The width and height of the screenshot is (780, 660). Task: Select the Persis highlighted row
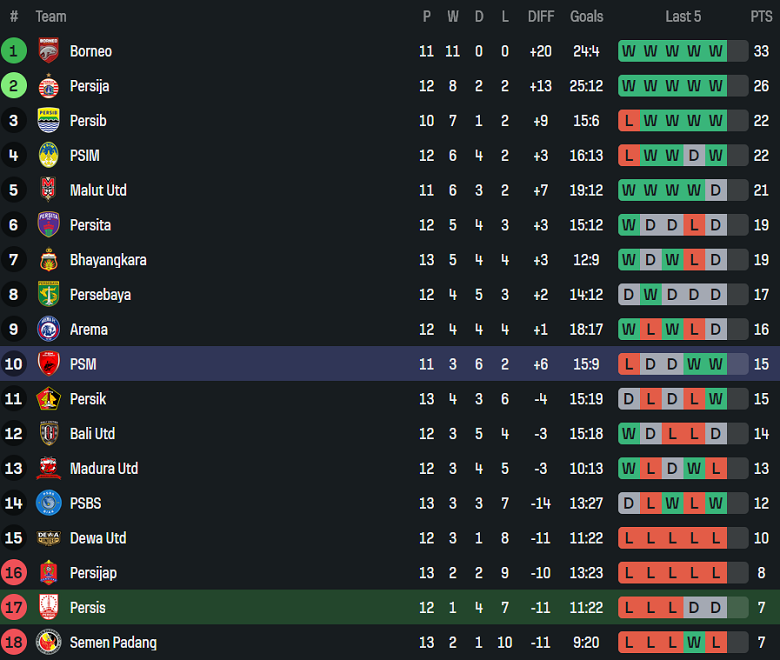tap(390, 608)
